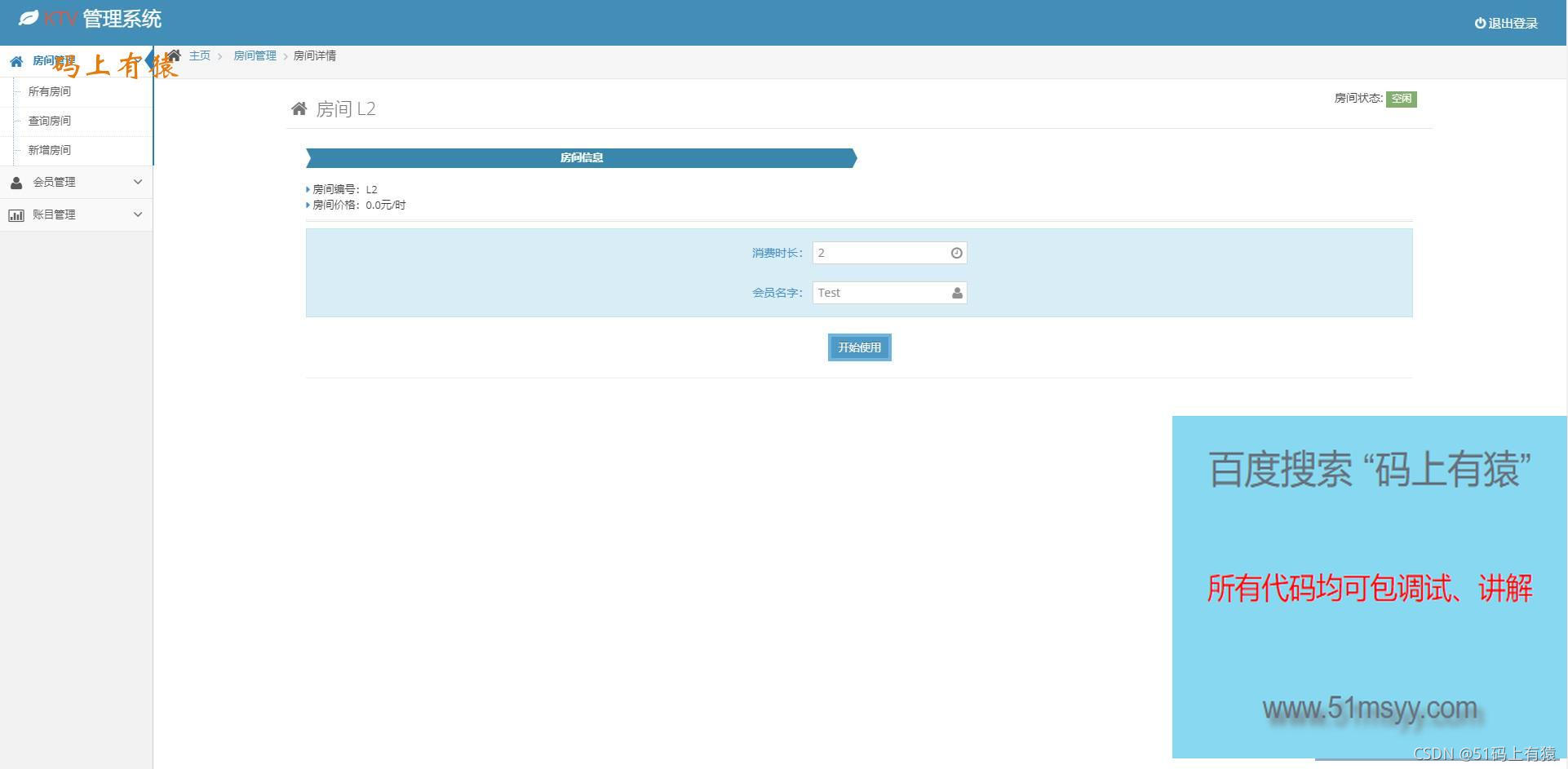Click the leaf logo icon in header
Viewport: 1568px width, 769px height.
coord(29,18)
